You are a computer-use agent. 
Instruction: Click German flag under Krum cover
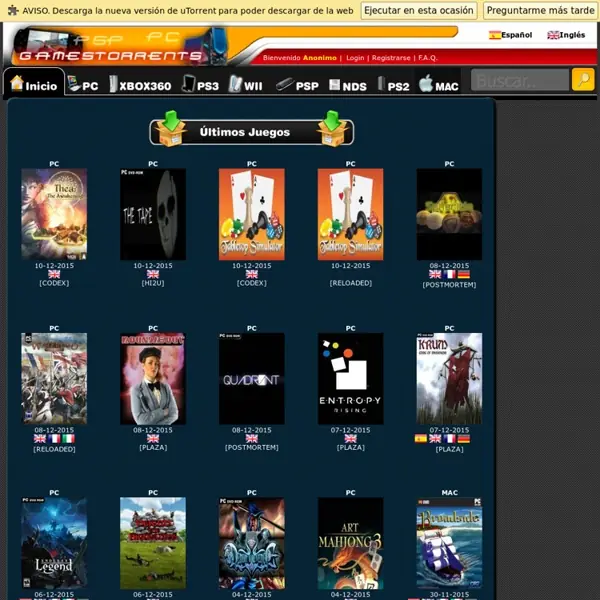(463, 439)
